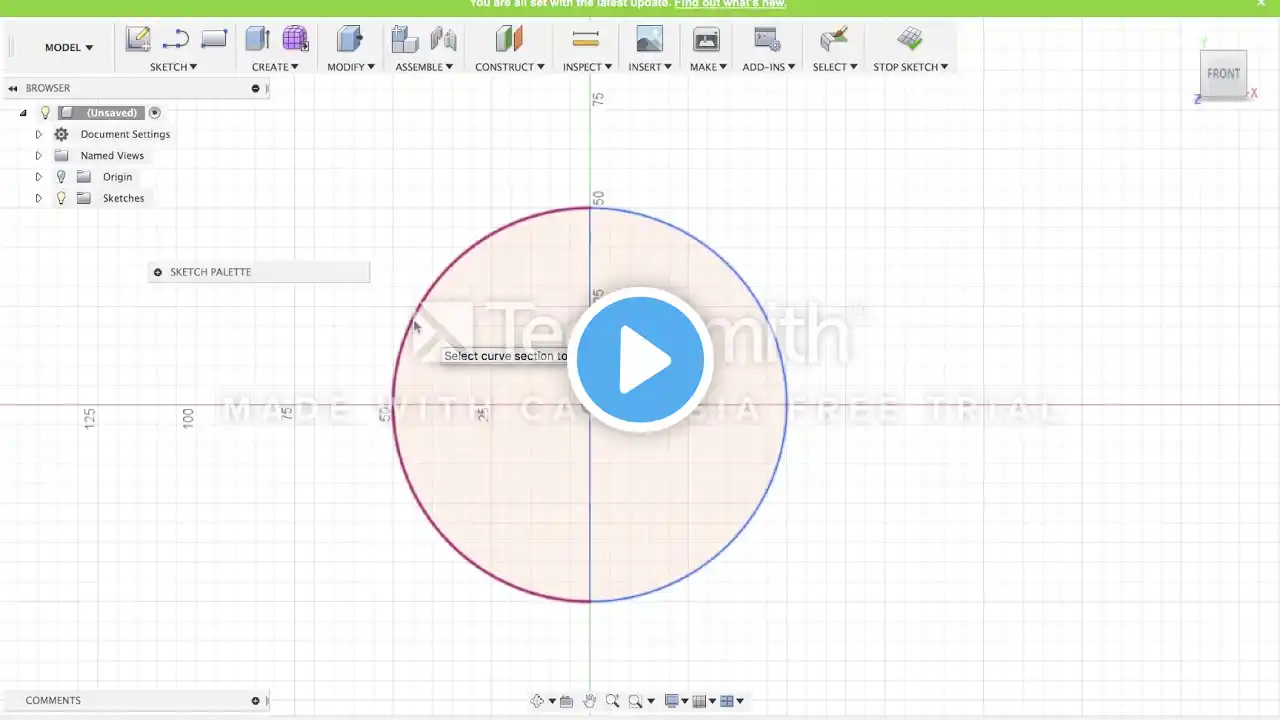Click the Measure icon in Inspect

point(586,39)
